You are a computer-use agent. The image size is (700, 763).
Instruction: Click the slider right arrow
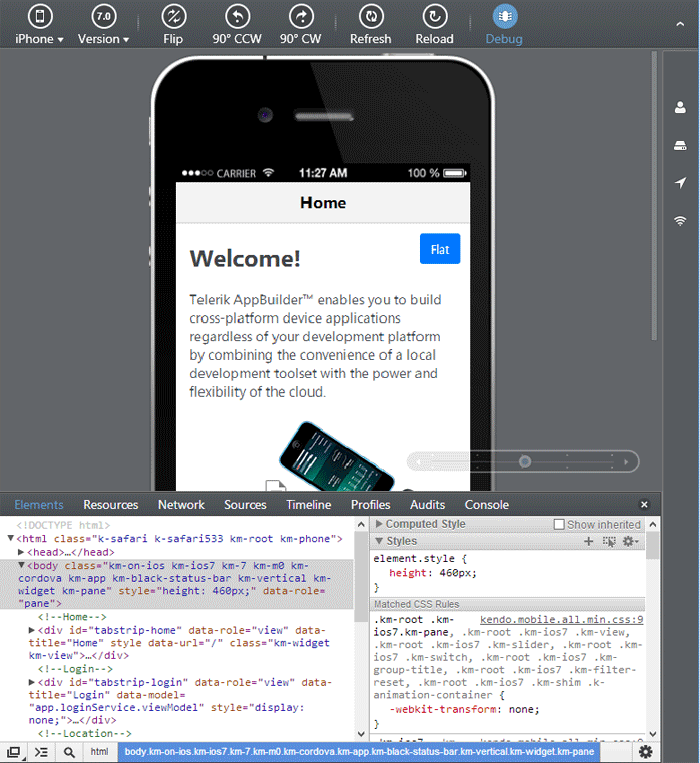626,461
